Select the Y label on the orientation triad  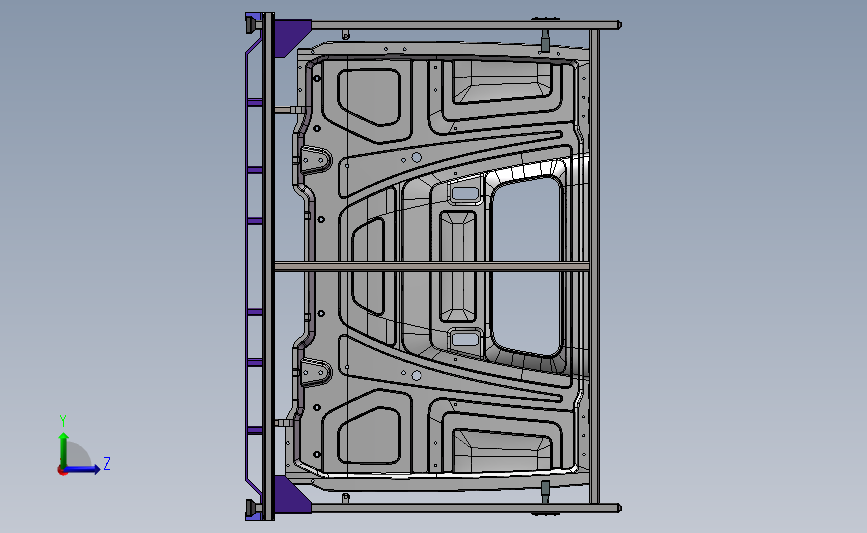coord(63,421)
